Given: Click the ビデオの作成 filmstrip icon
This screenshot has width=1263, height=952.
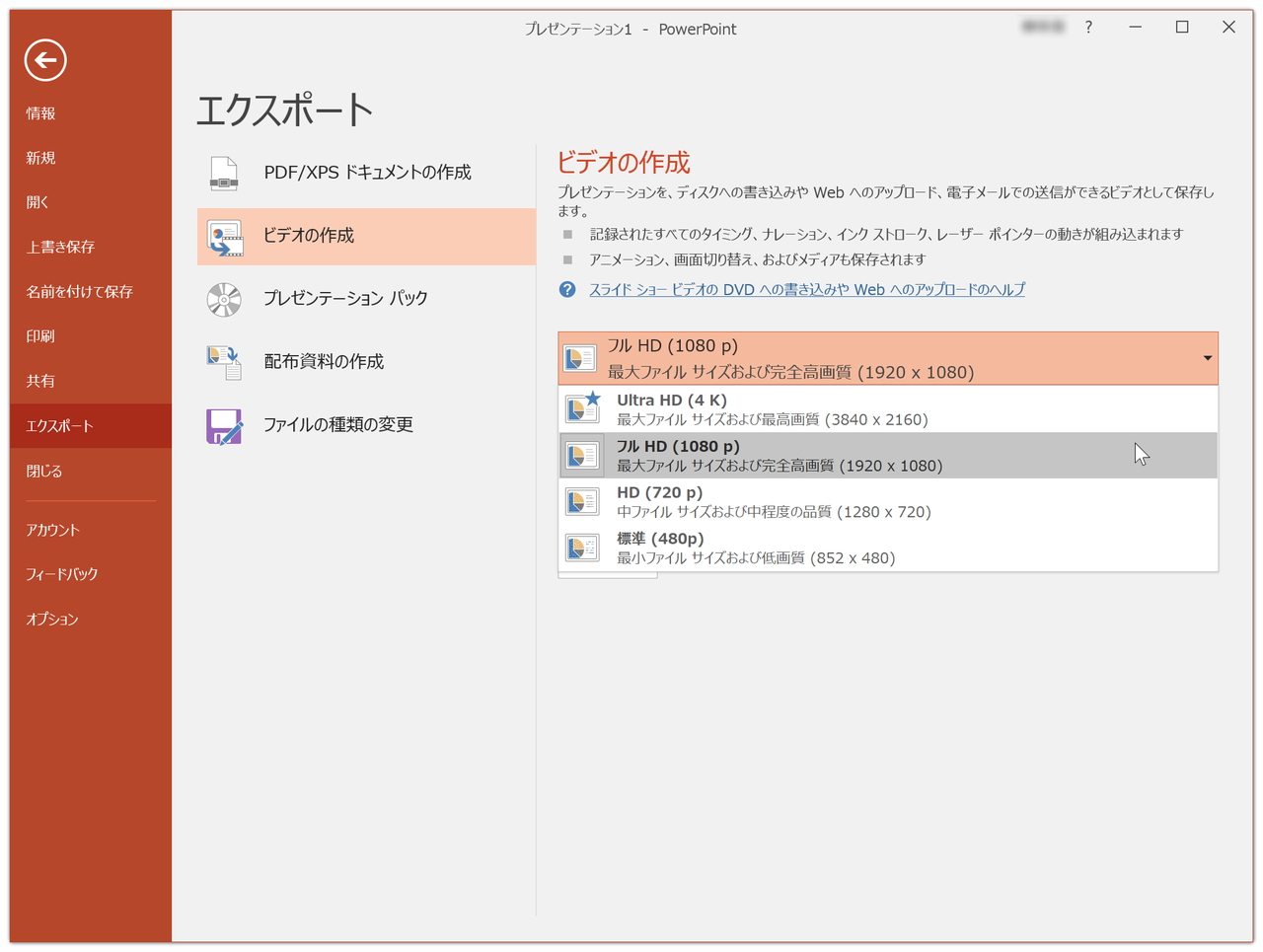Looking at the screenshot, I should [x=224, y=236].
